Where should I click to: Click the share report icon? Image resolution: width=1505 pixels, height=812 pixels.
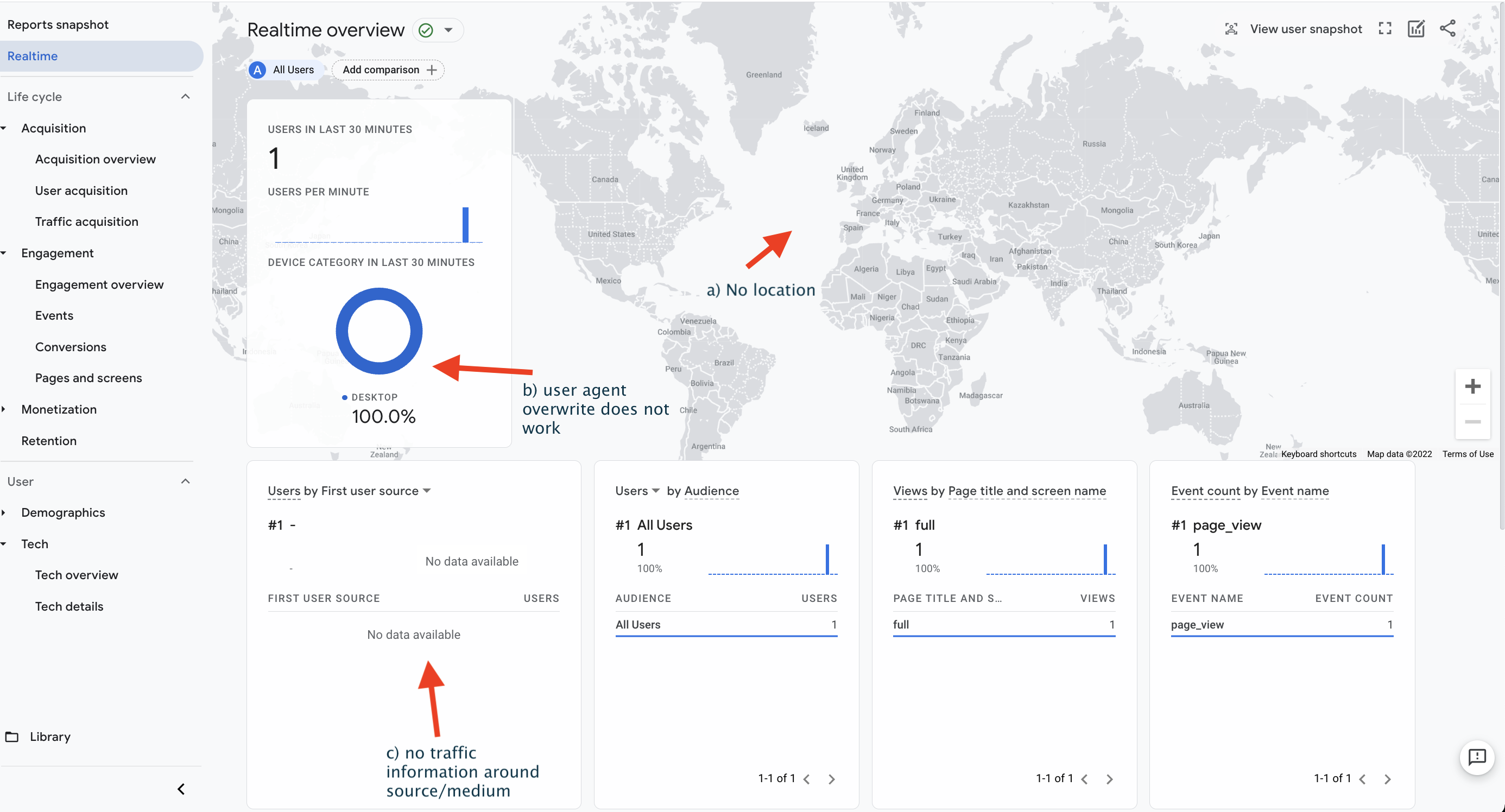1447,29
